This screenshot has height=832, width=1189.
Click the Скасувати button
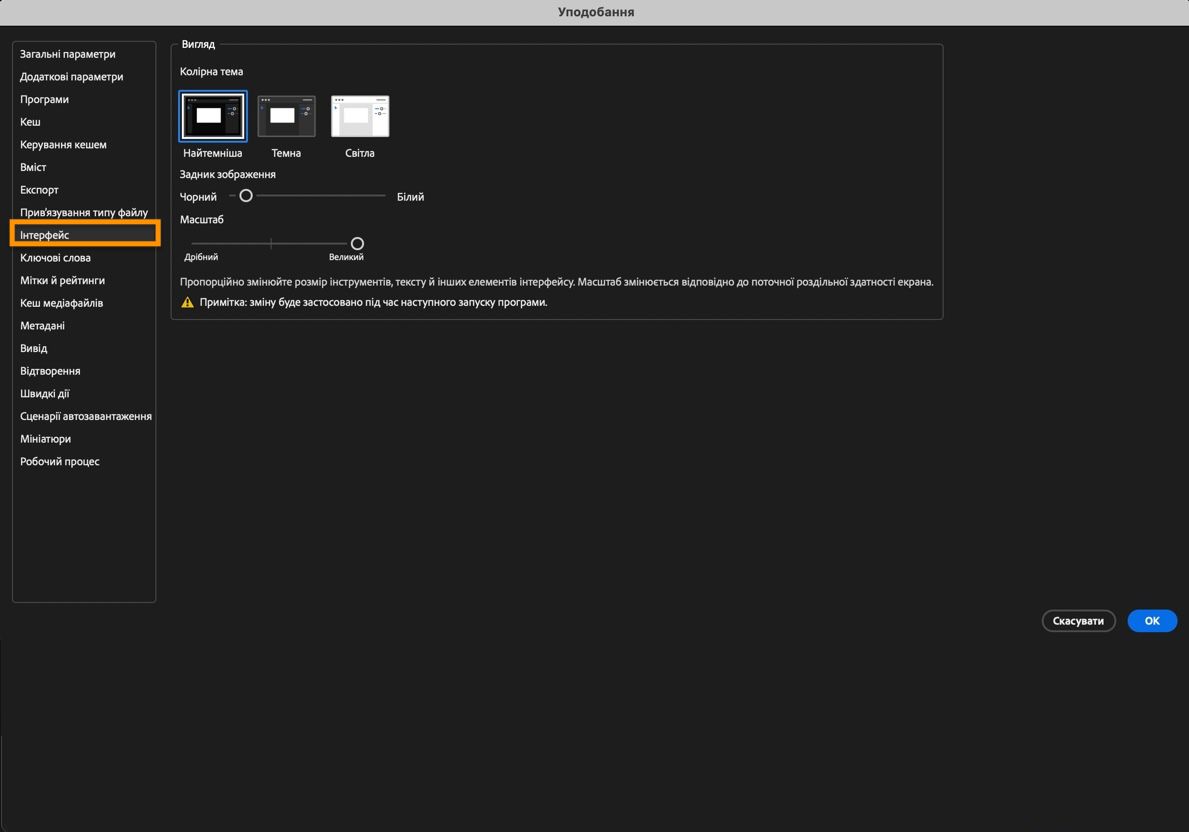point(1078,621)
